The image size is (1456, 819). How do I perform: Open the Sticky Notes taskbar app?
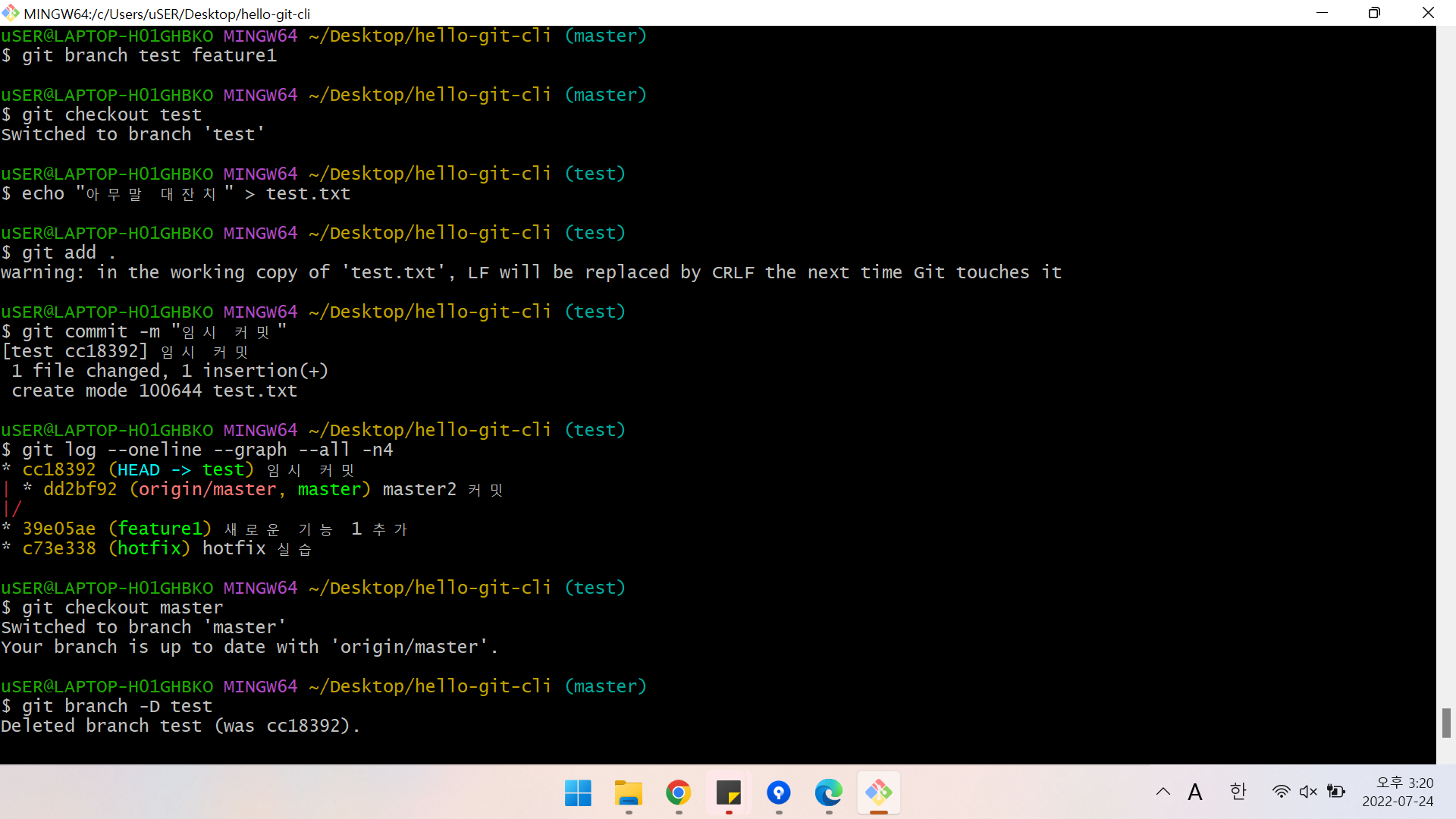pyautogui.click(x=728, y=793)
